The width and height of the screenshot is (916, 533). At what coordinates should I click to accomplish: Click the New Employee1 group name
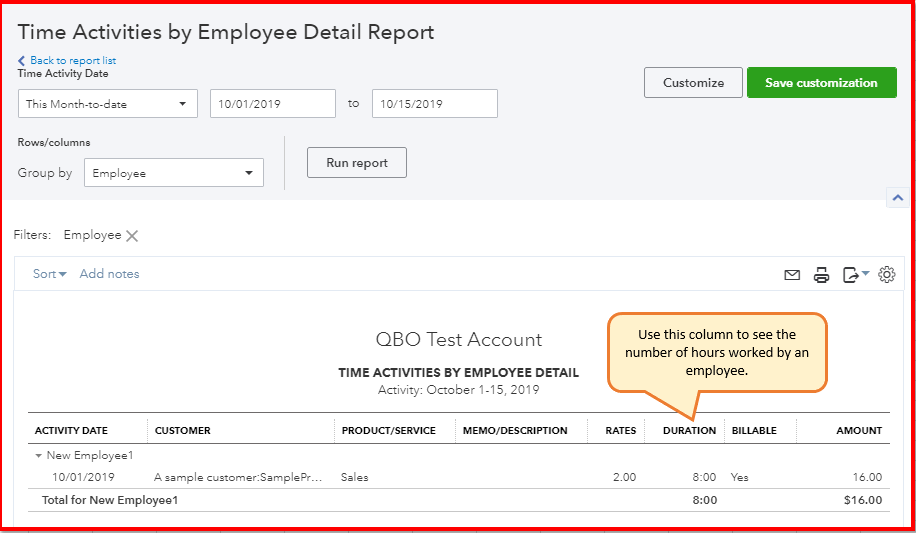point(90,455)
